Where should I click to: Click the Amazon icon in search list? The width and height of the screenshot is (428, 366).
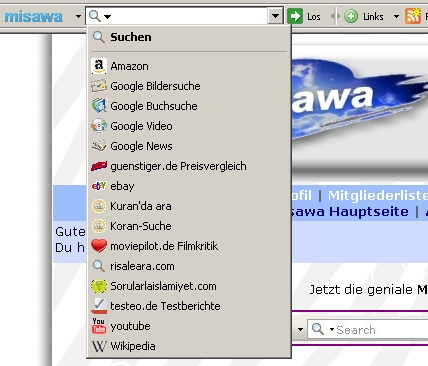pos(99,66)
